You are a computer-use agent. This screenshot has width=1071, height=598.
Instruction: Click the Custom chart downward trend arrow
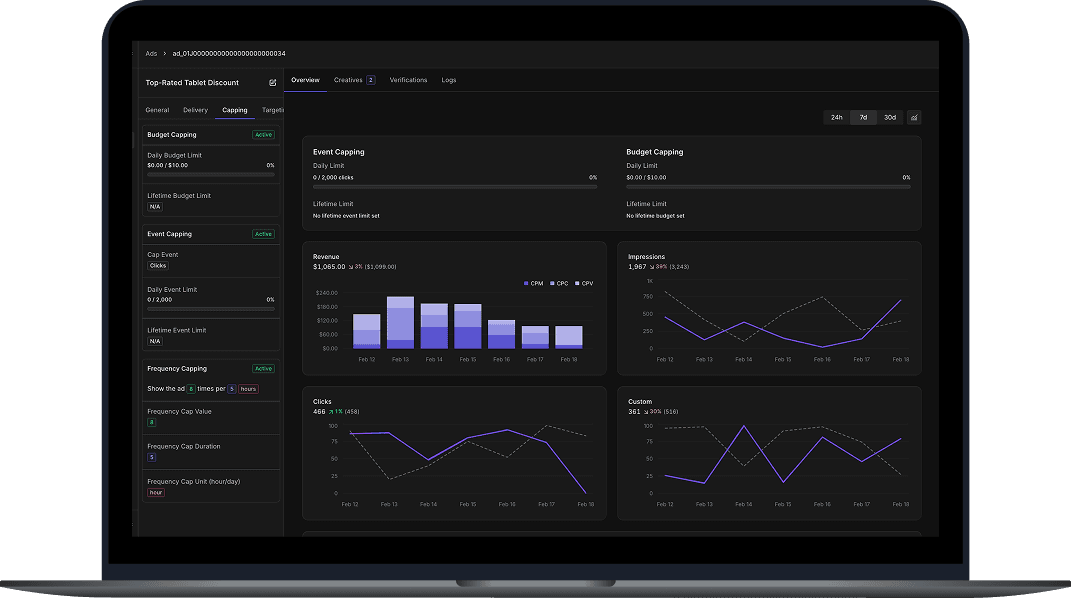pos(646,412)
